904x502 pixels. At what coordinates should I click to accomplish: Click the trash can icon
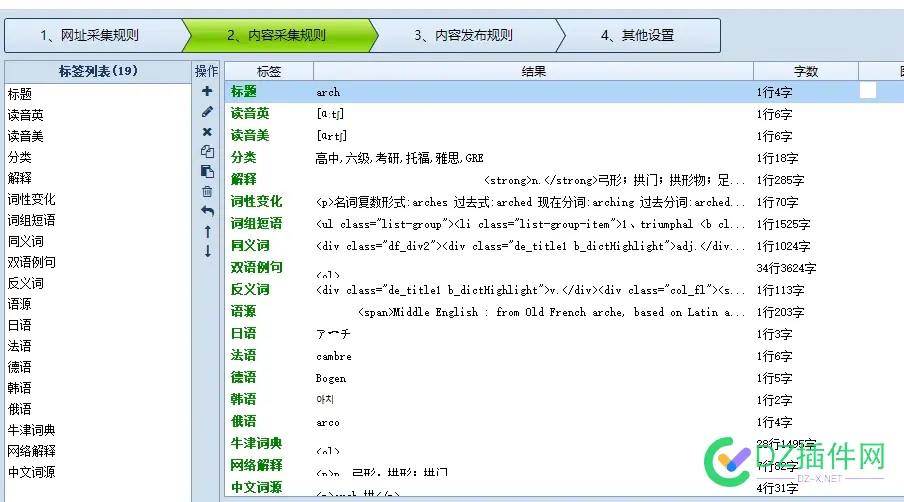point(207,191)
